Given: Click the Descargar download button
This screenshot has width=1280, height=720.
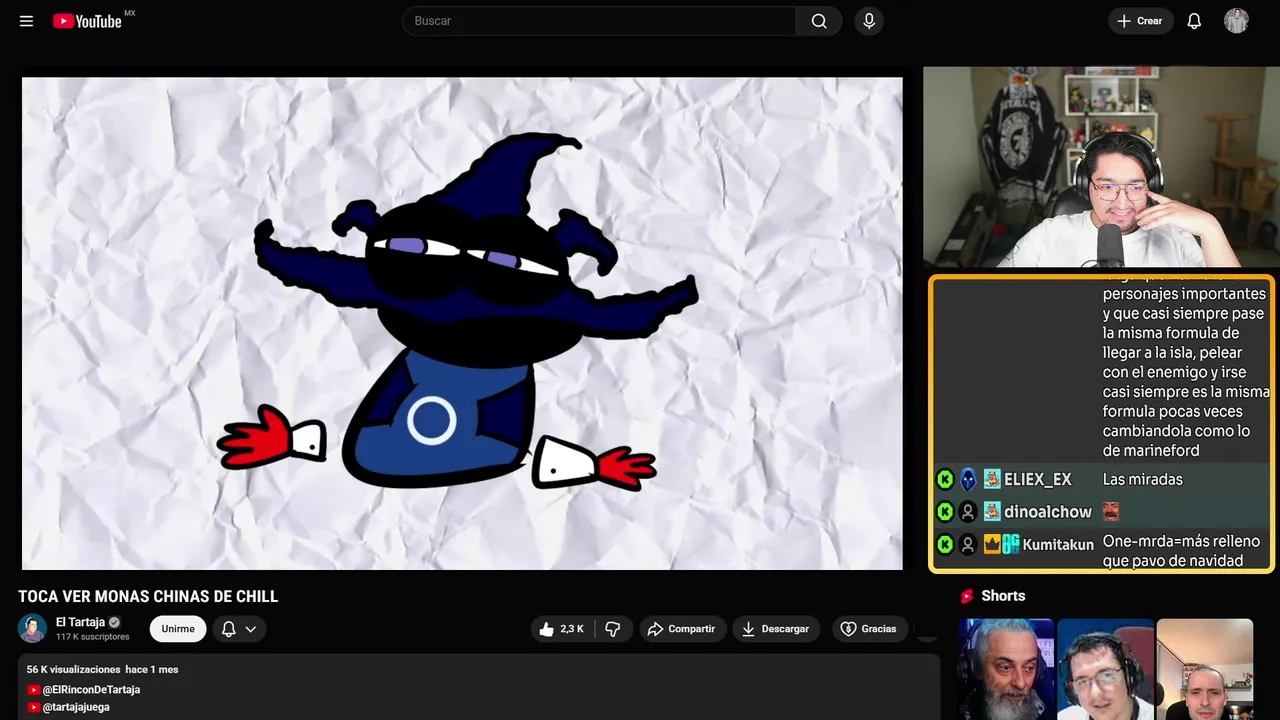Looking at the screenshot, I should pyautogui.click(x=776, y=629).
